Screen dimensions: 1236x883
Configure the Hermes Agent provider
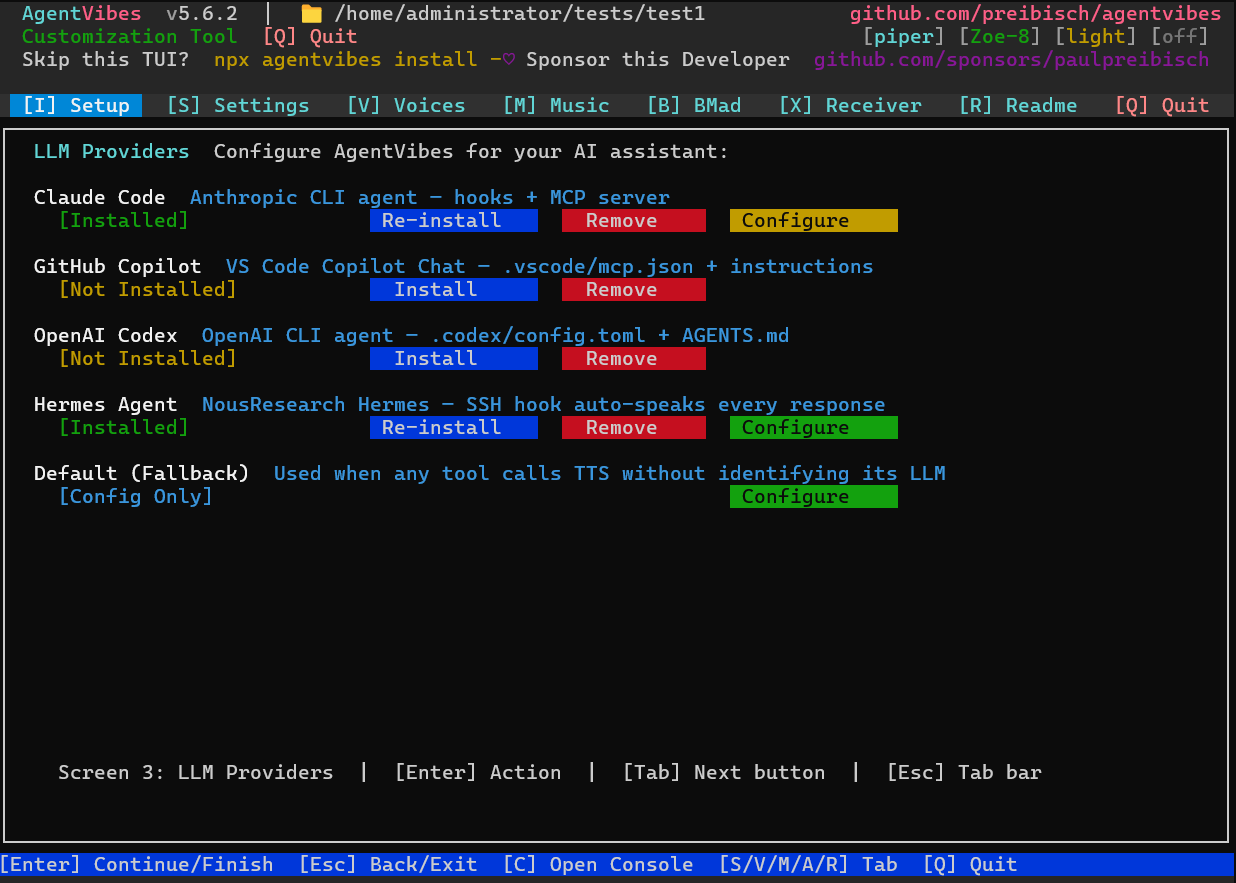click(814, 427)
